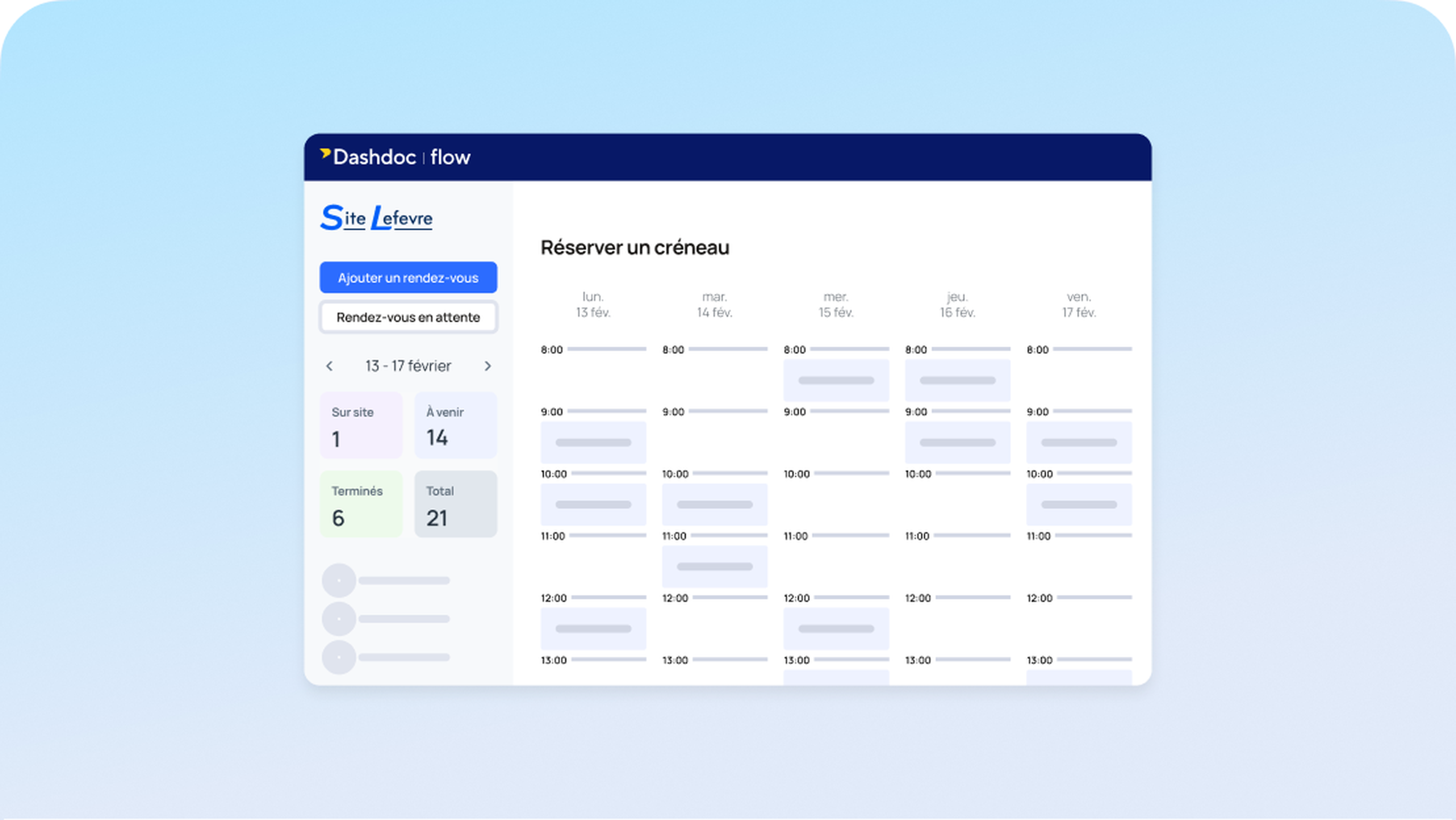Open Monday 12:00 booked slot
This screenshot has height=820, width=1456.
tap(593, 629)
